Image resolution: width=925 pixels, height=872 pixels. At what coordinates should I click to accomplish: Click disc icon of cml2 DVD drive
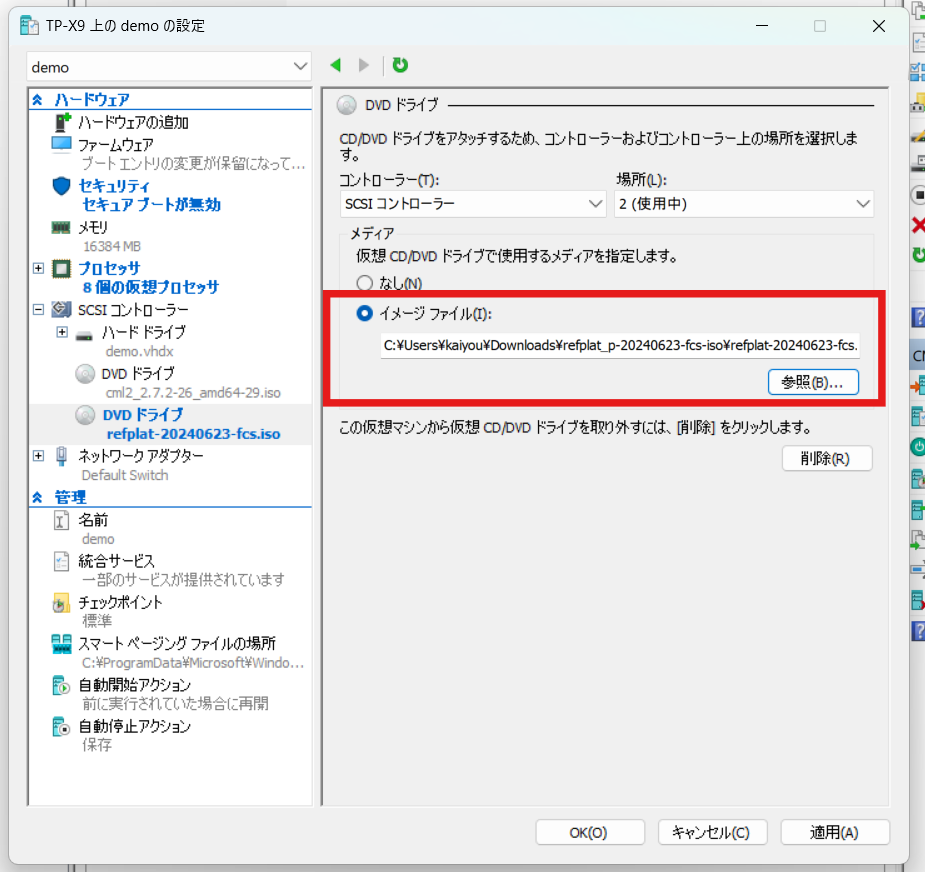pyautogui.click(x=85, y=373)
